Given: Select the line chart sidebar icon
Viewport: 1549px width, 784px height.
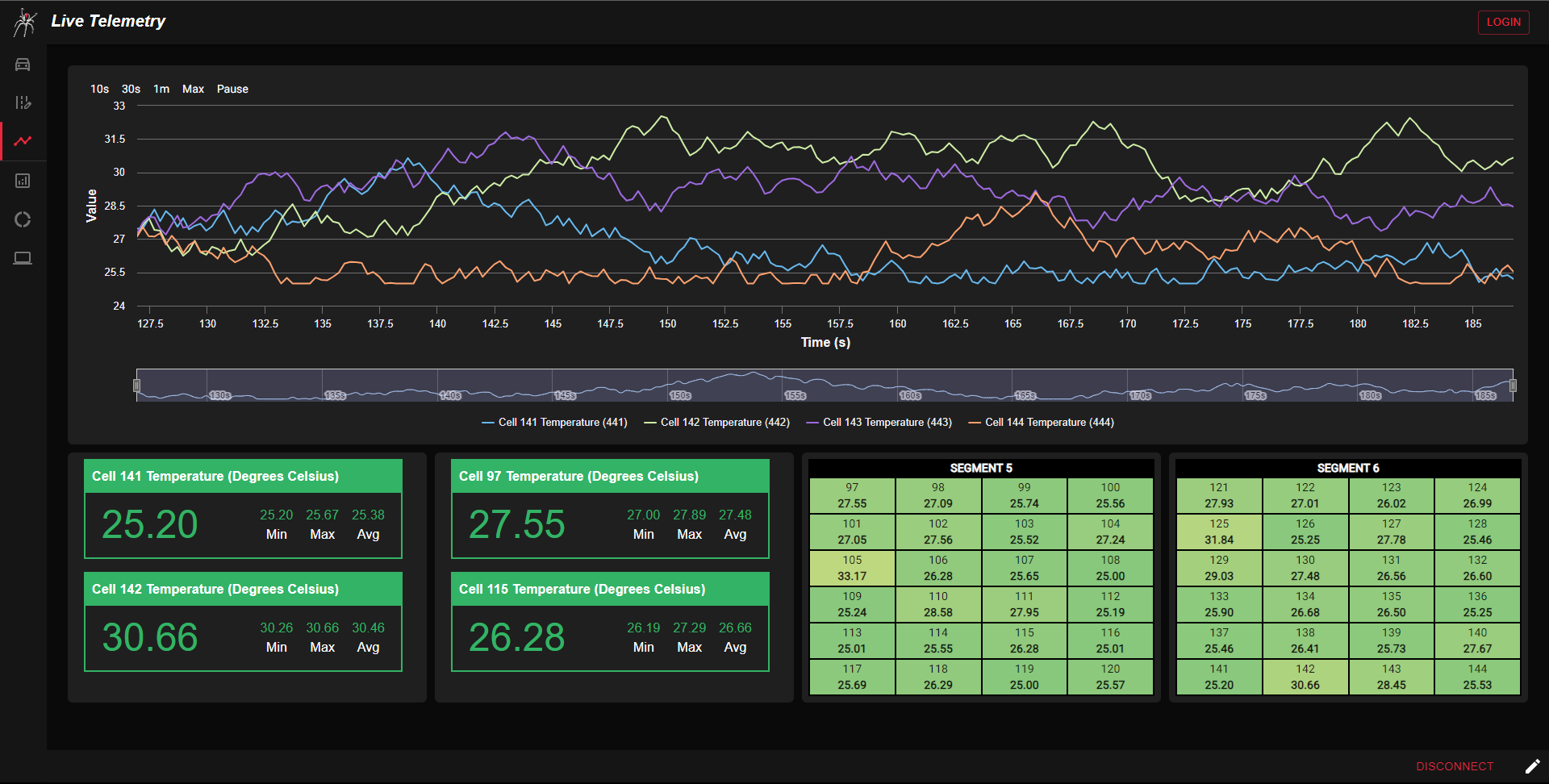Looking at the screenshot, I should tap(23, 141).
